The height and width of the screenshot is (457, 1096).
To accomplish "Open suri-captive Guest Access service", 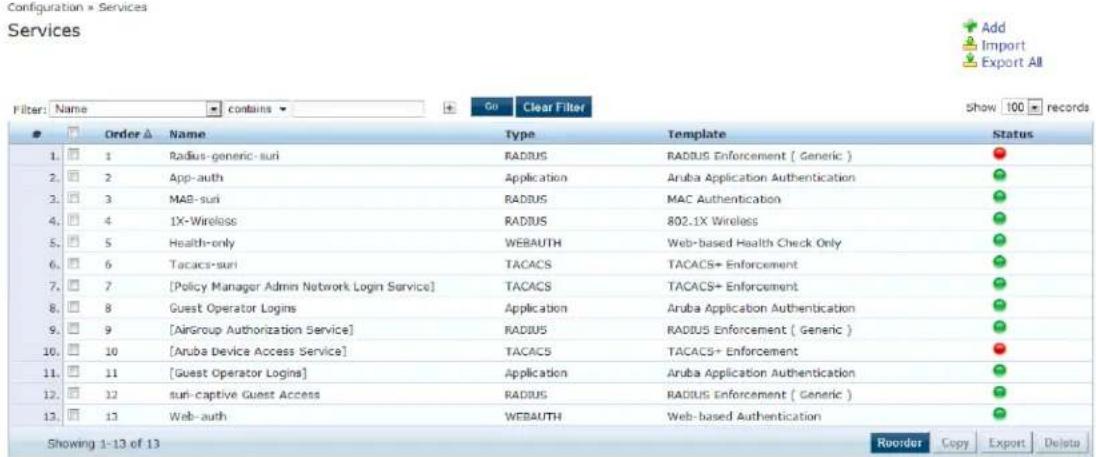I will click(x=245, y=394).
